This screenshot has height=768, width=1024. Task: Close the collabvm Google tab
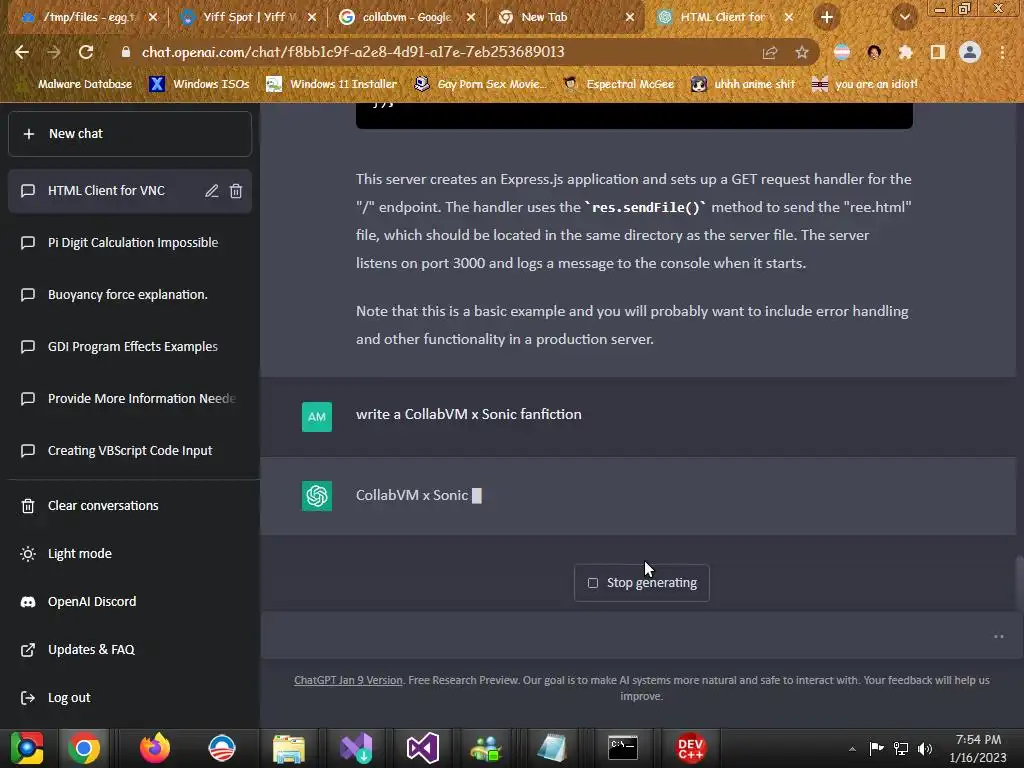[x=471, y=18]
